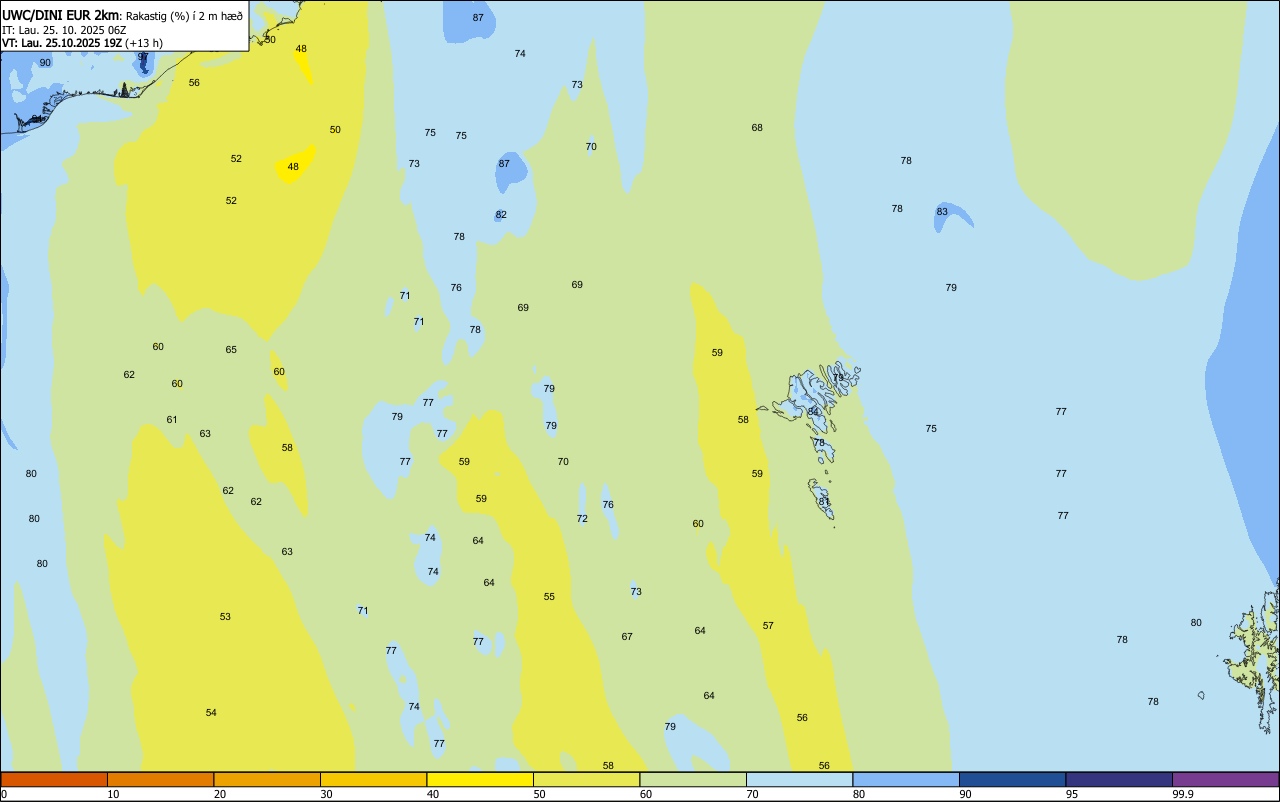
Task: Click the legend tick label 95
Action: click(1072, 794)
